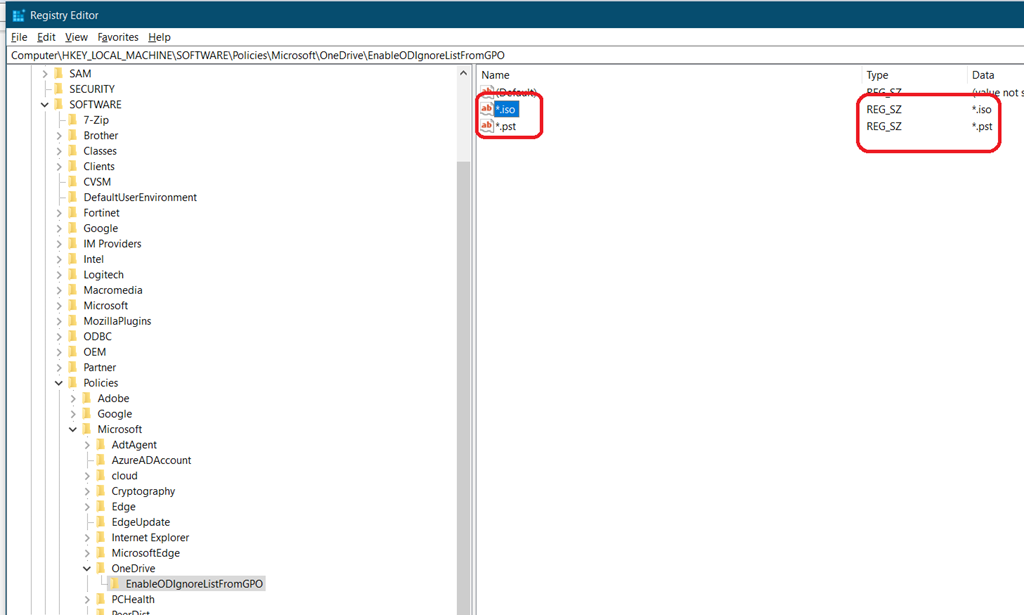
Task: Select the ODBC folder icon
Action: click(x=73, y=336)
